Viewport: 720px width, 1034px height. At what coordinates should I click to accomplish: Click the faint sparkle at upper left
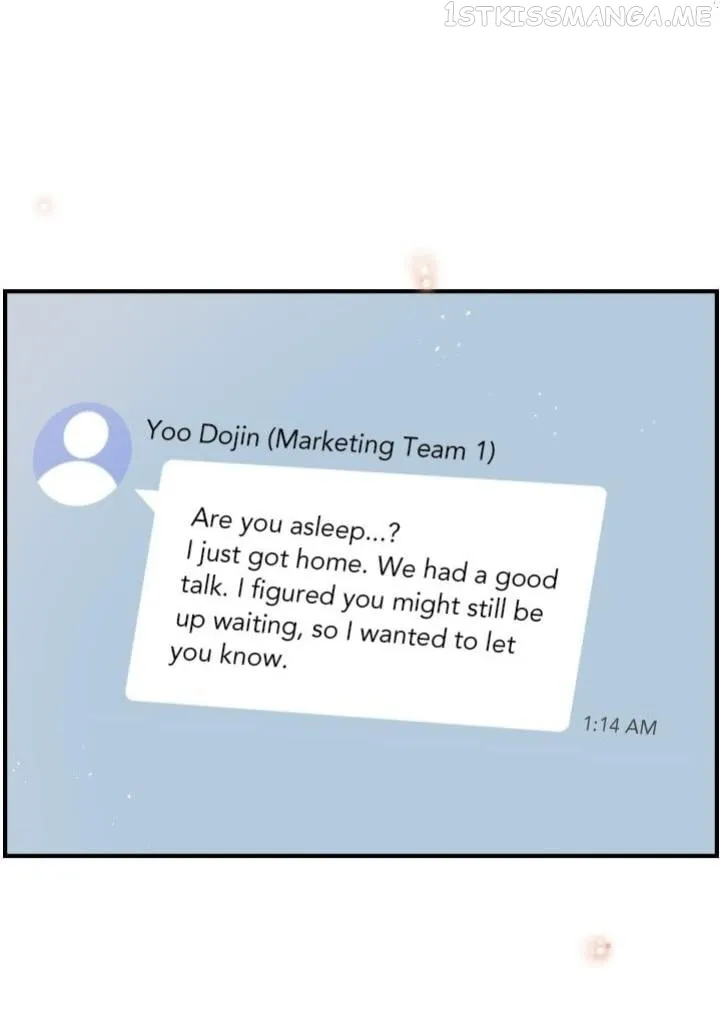pyautogui.click(x=44, y=205)
